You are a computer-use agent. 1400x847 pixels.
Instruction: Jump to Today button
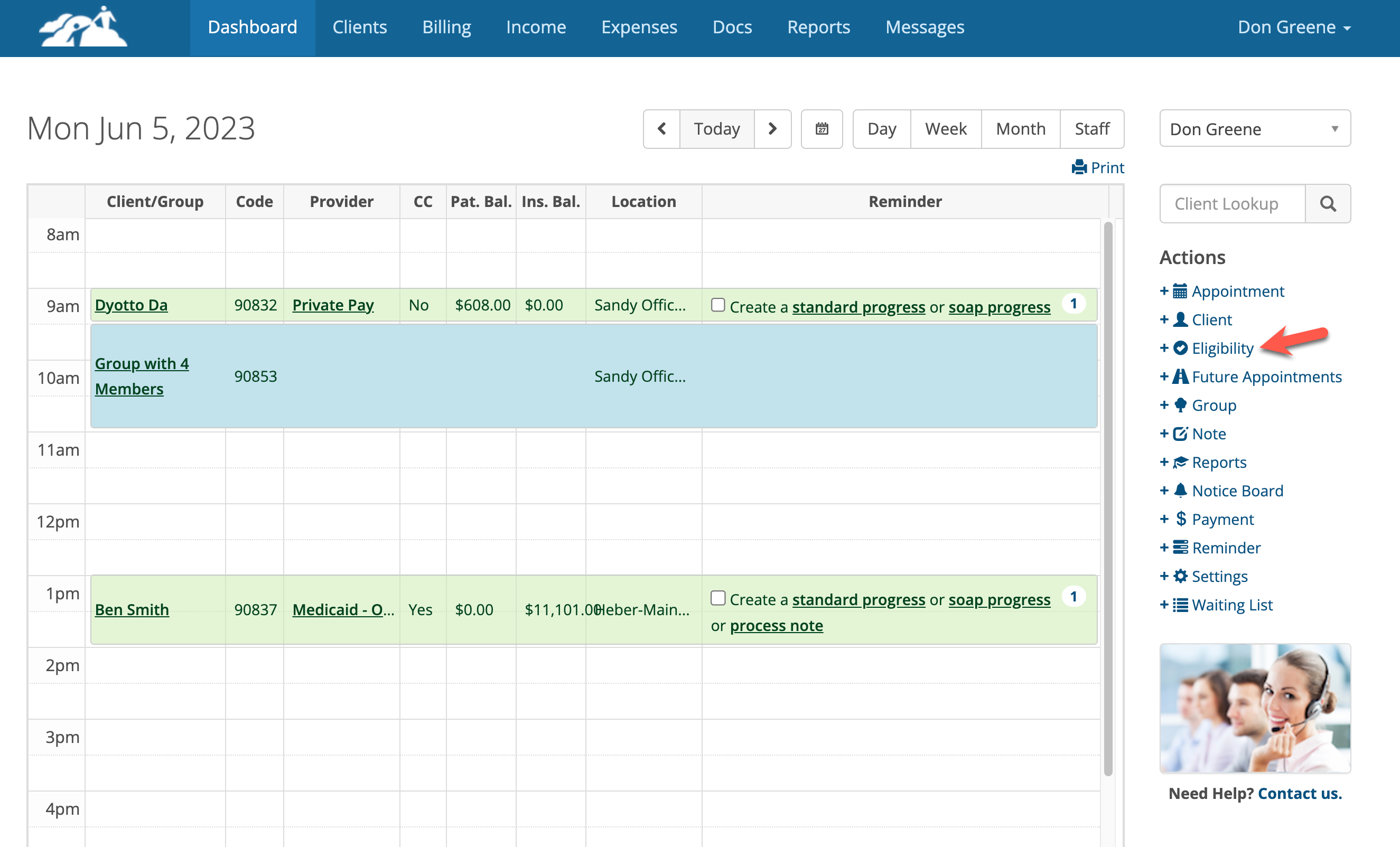(716, 129)
